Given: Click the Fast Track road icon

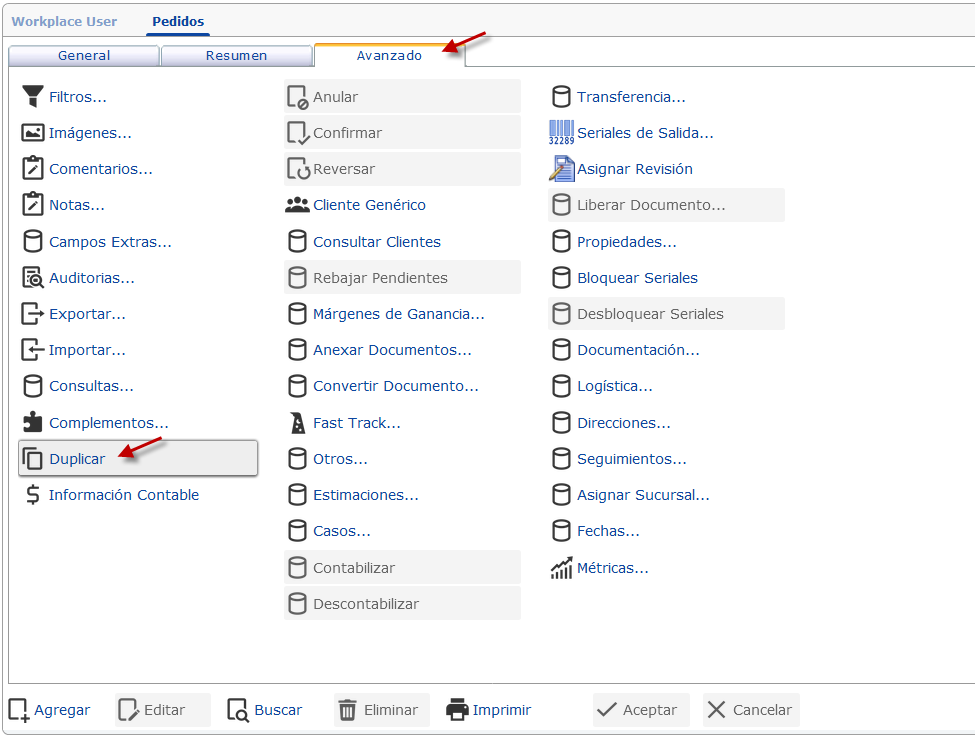Looking at the screenshot, I should [298, 423].
